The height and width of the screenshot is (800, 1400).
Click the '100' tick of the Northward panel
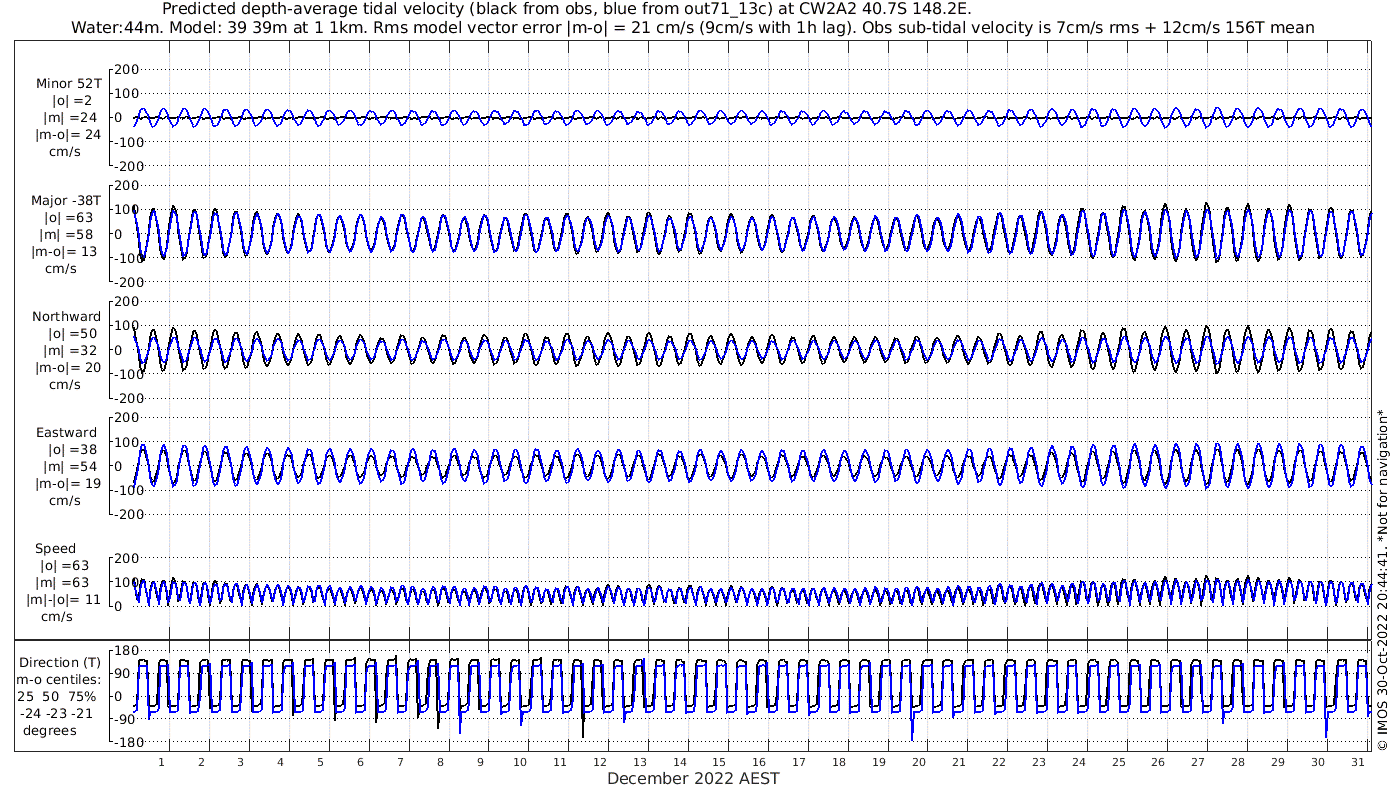(126, 325)
